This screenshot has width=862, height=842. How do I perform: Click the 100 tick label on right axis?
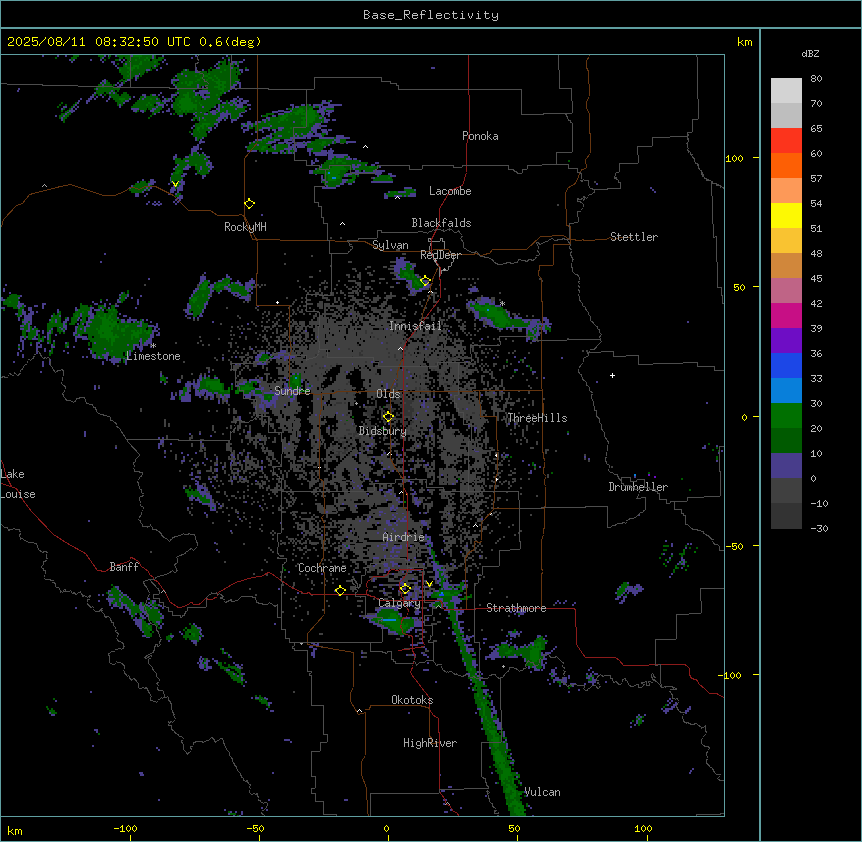(x=734, y=158)
